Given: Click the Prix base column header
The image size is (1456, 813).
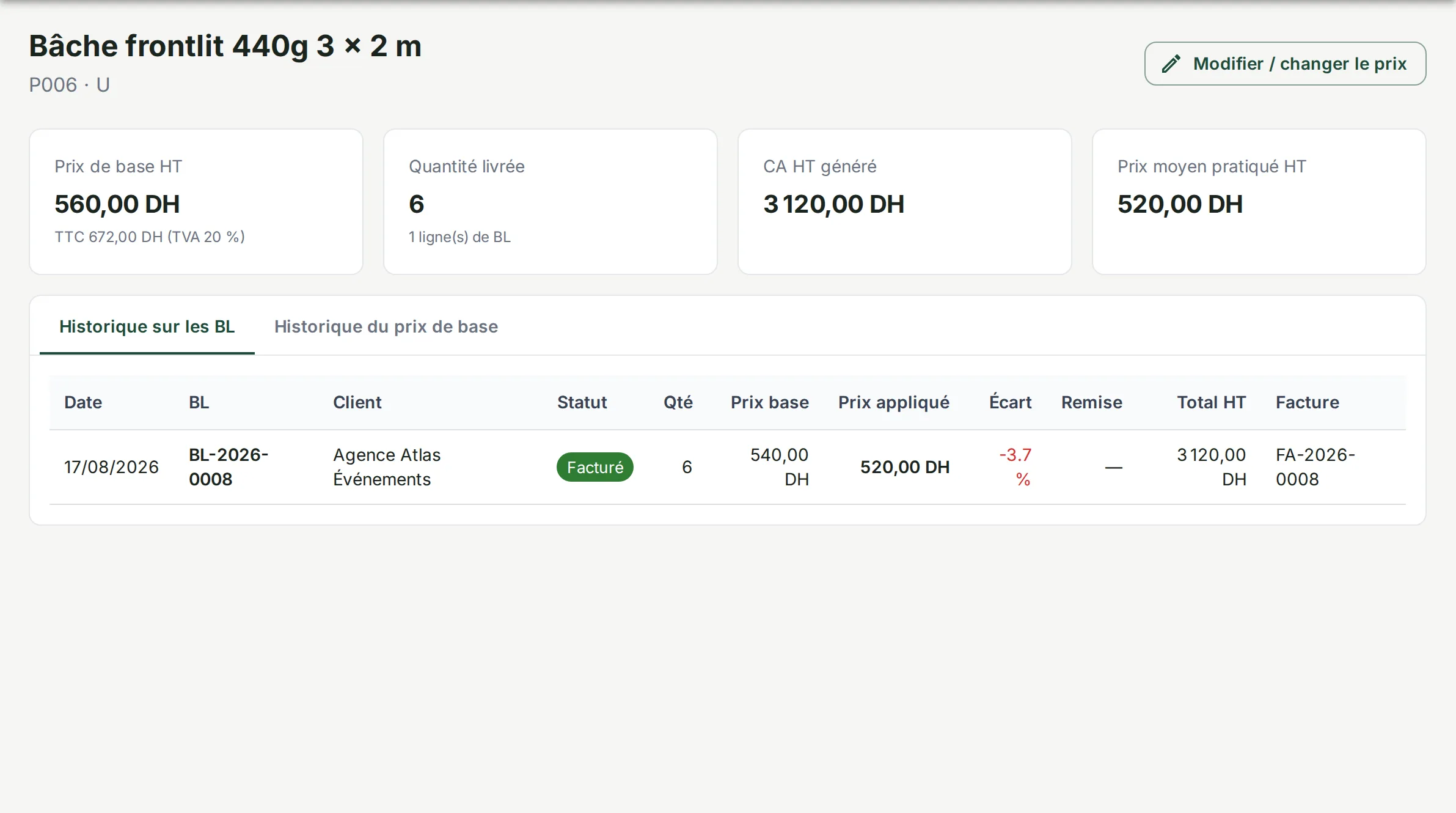Looking at the screenshot, I should point(769,402).
